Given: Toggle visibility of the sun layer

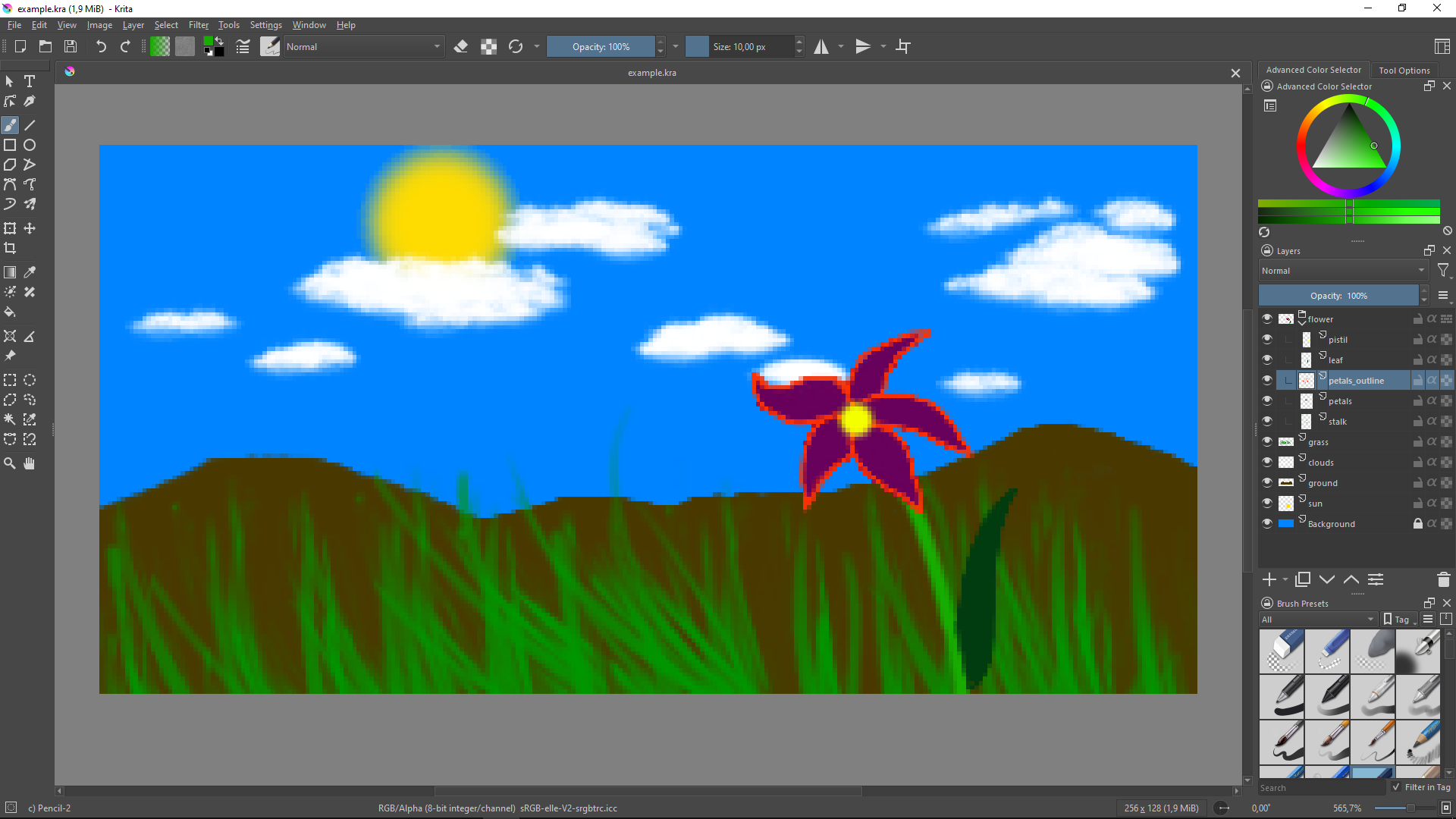Looking at the screenshot, I should point(1267,503).
